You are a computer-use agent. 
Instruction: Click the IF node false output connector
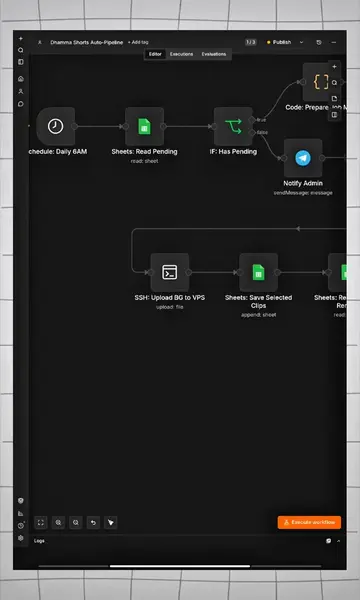tap(252, 132)
